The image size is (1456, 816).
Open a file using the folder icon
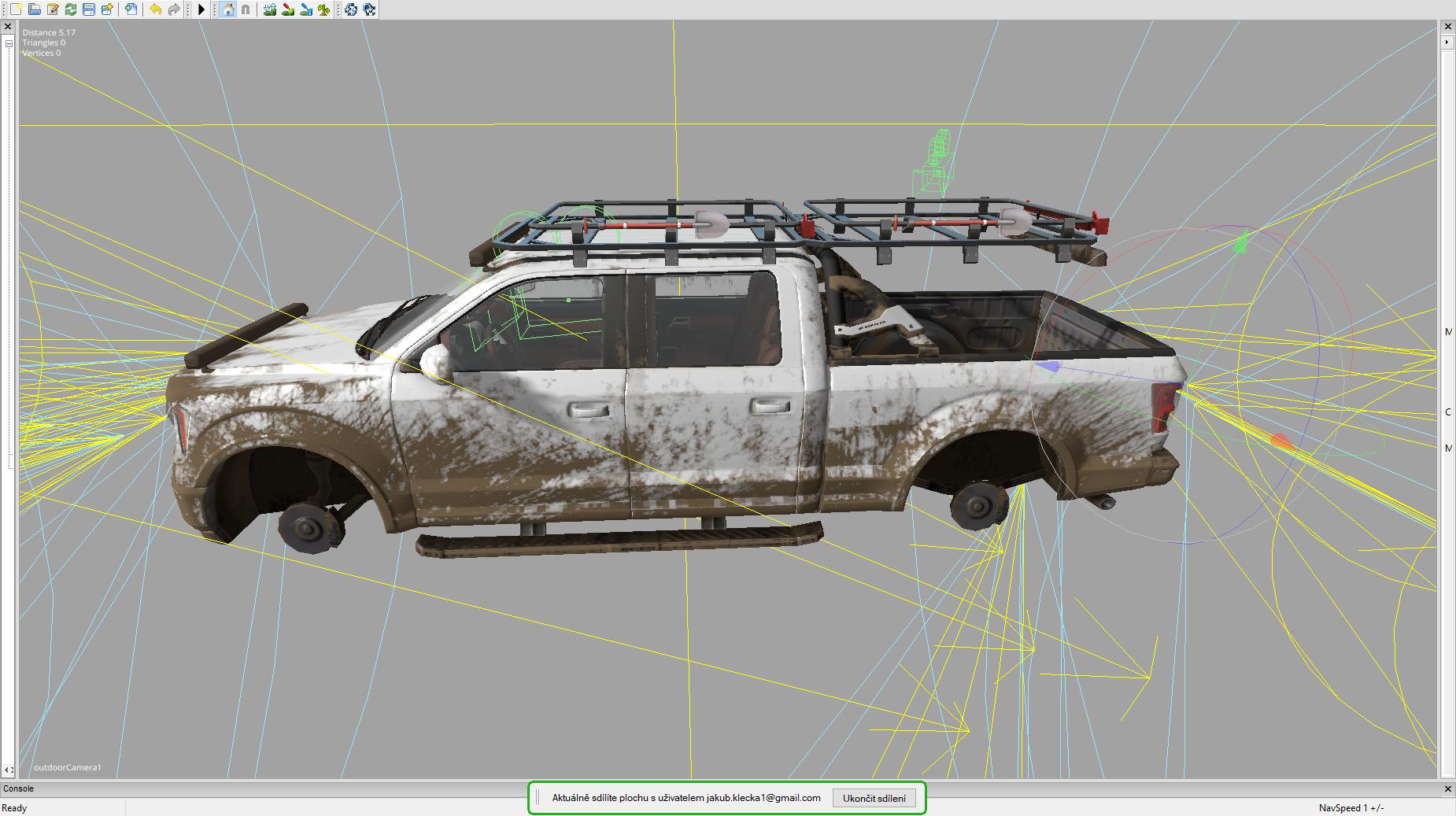34,9
